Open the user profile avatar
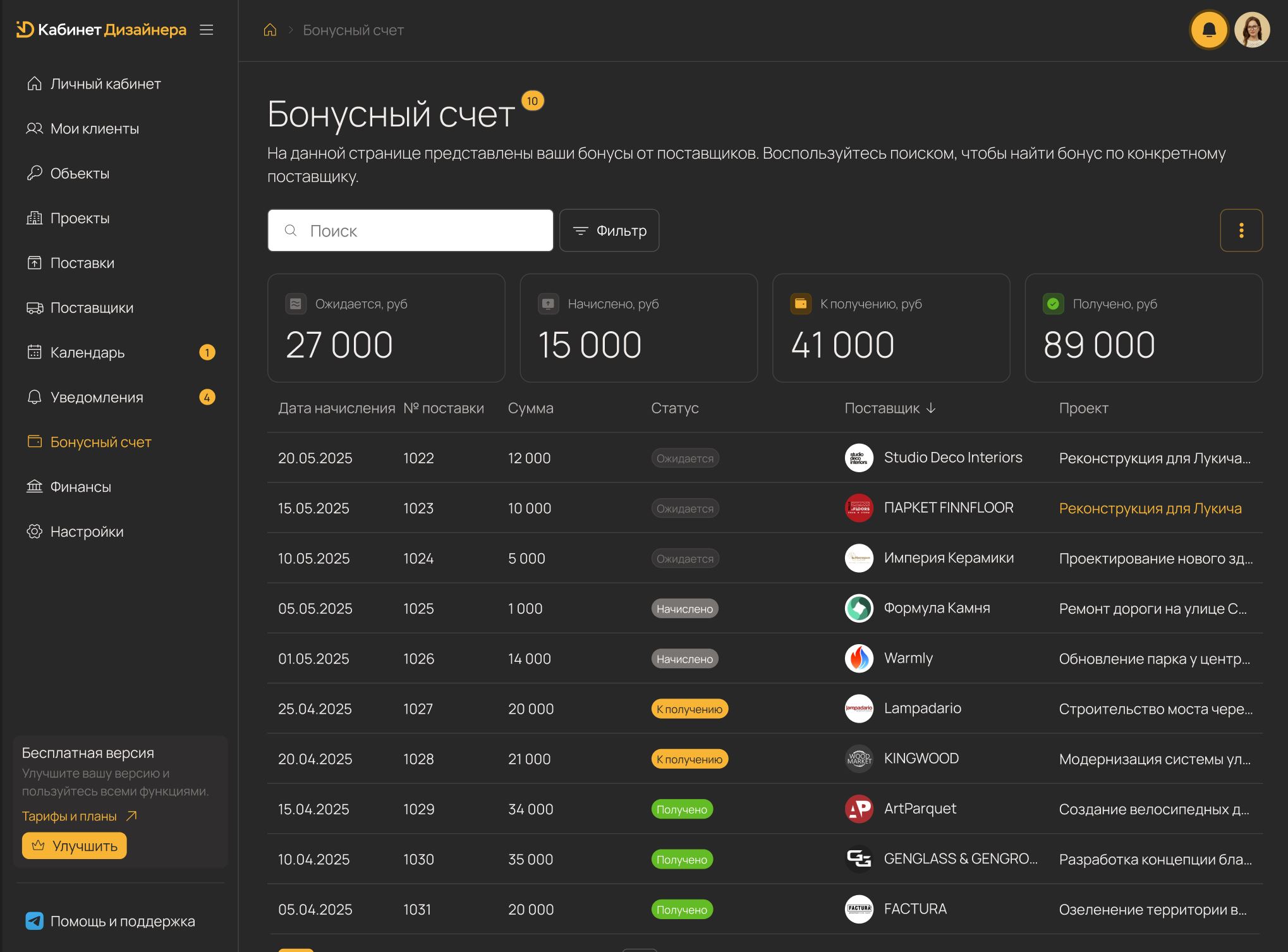The width and height of the screenshot is (1288, 952). tap(1252, 30)
